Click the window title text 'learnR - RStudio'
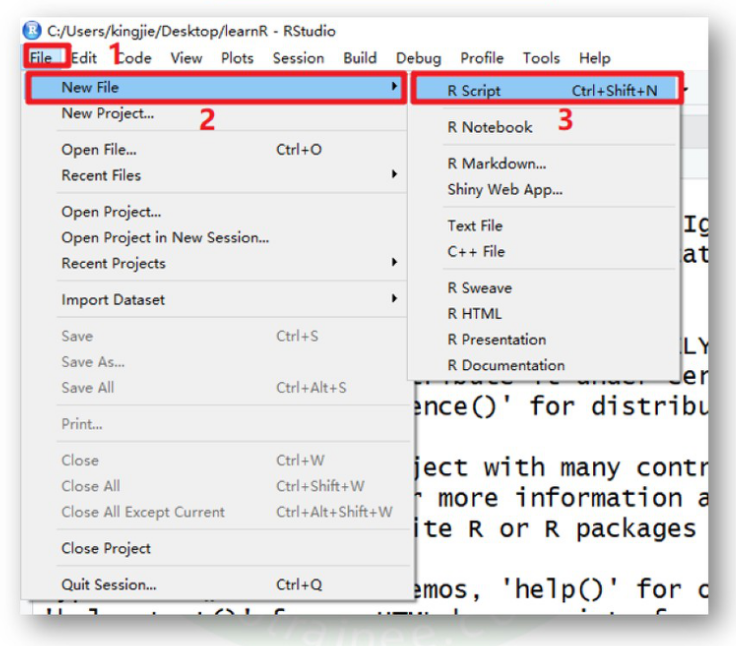 (280, 31)
